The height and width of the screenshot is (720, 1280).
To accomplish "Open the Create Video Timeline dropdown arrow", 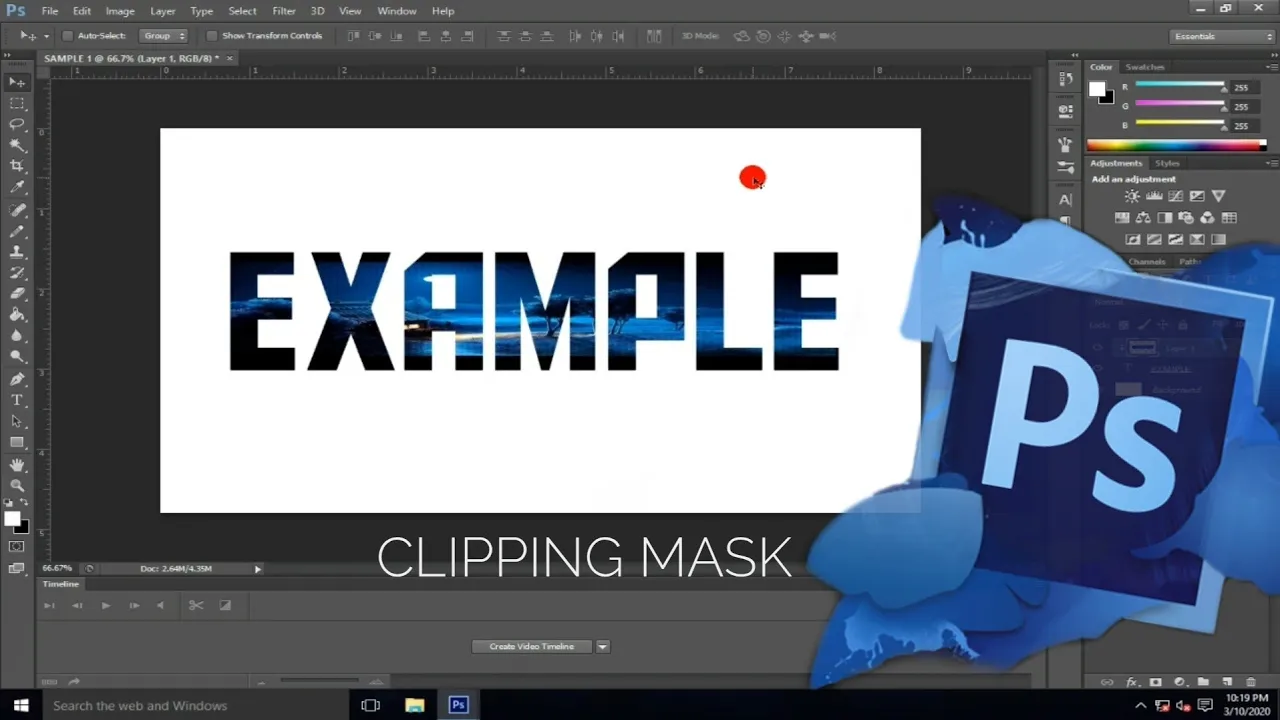I will click(602, 647).
